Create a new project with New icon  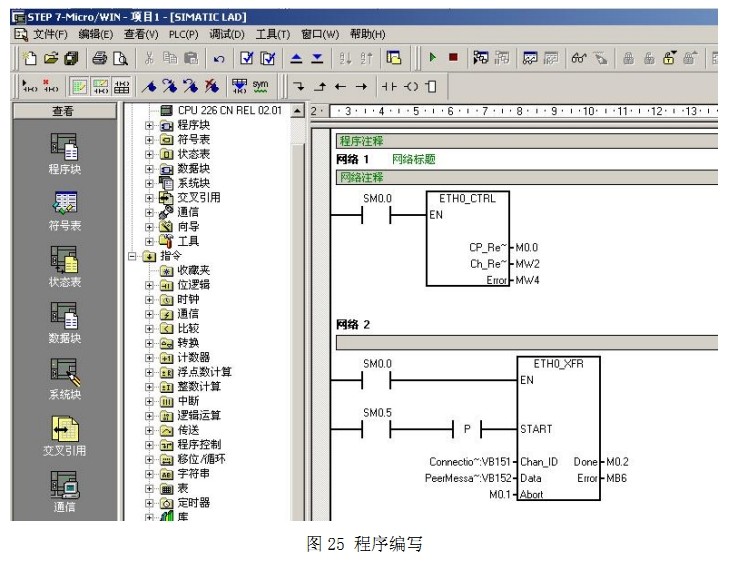coord(30,58)
